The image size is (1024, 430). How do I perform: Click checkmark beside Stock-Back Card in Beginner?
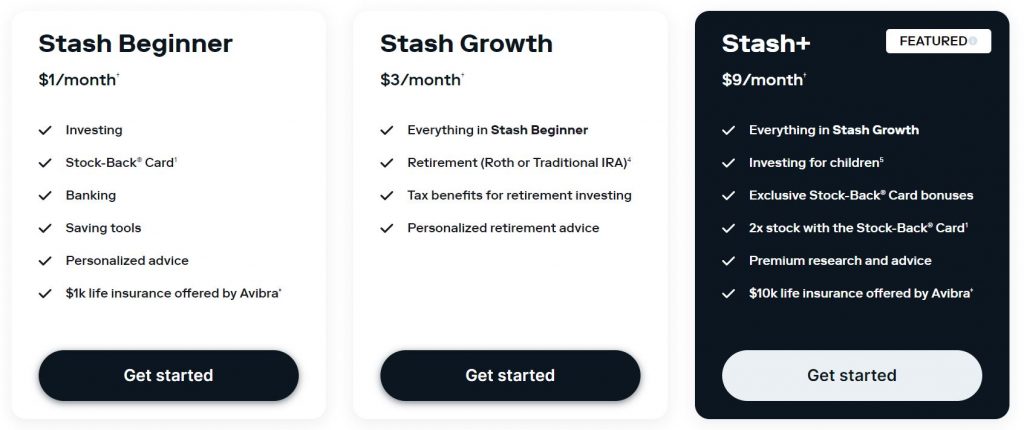[45, 163]
